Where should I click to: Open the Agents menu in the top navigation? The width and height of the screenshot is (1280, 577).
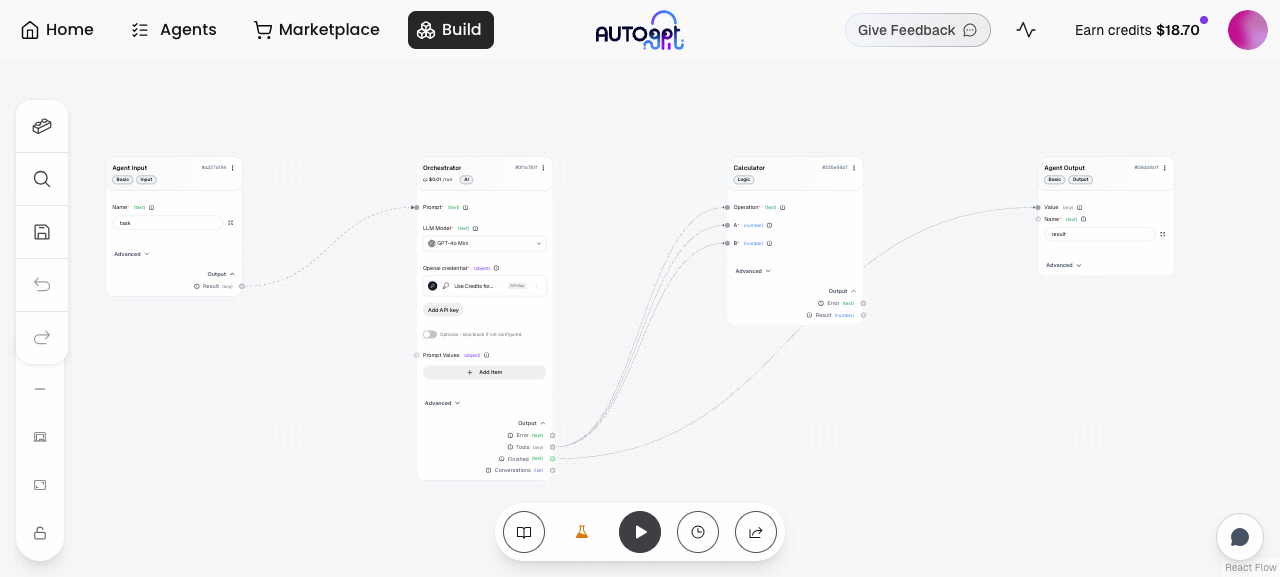coord(173,30)
